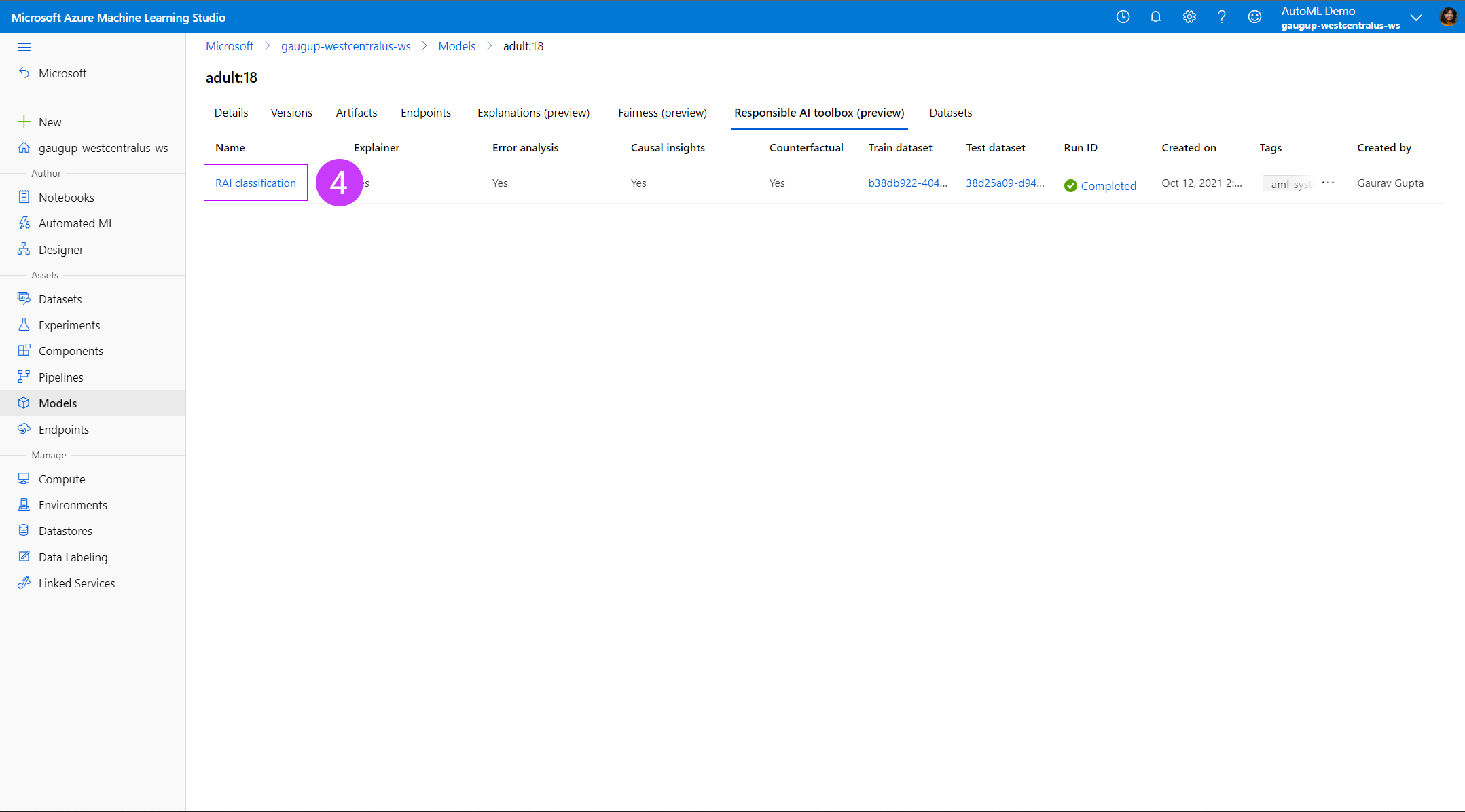Screen dimensions: 1465x812
Task: Click the help question mark icon
Action: [1221, 17]
